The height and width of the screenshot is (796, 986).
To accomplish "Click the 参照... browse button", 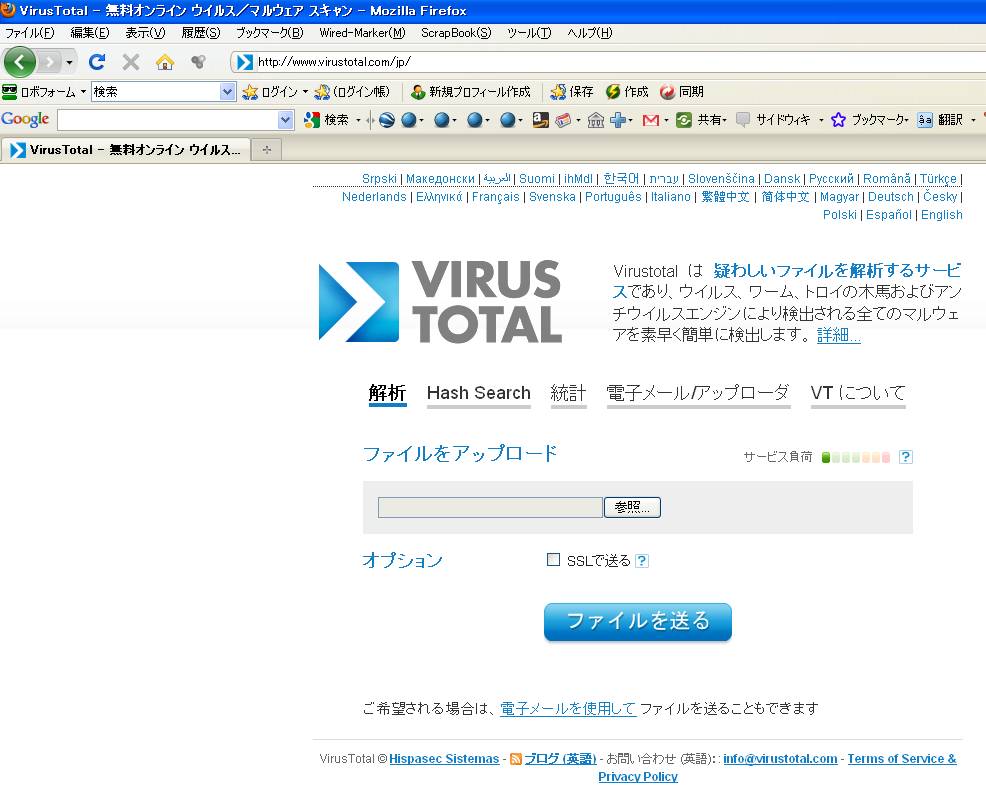I will coord(632,507).
